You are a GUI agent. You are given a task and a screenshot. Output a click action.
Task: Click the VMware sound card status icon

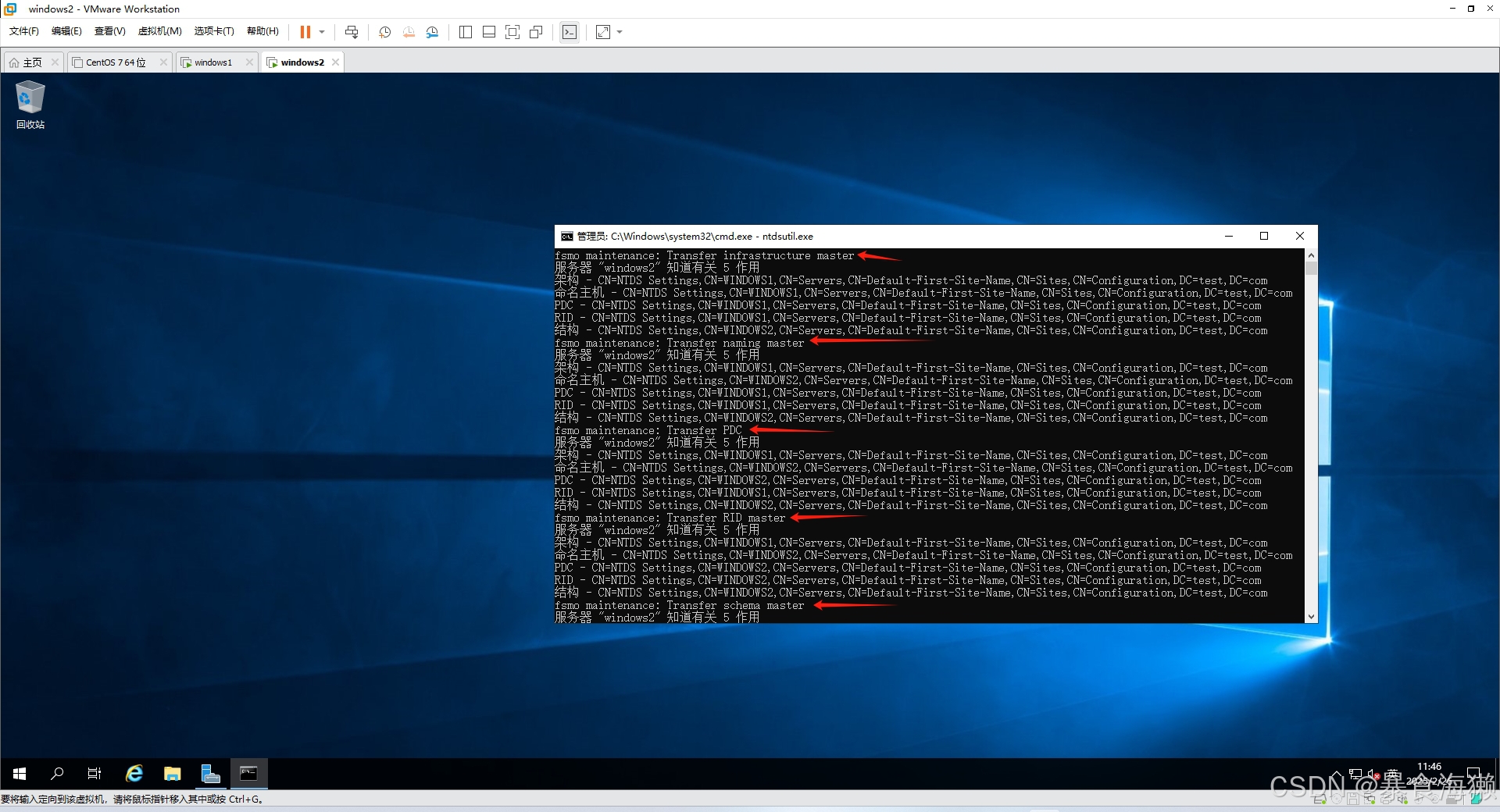(1404, 800)
